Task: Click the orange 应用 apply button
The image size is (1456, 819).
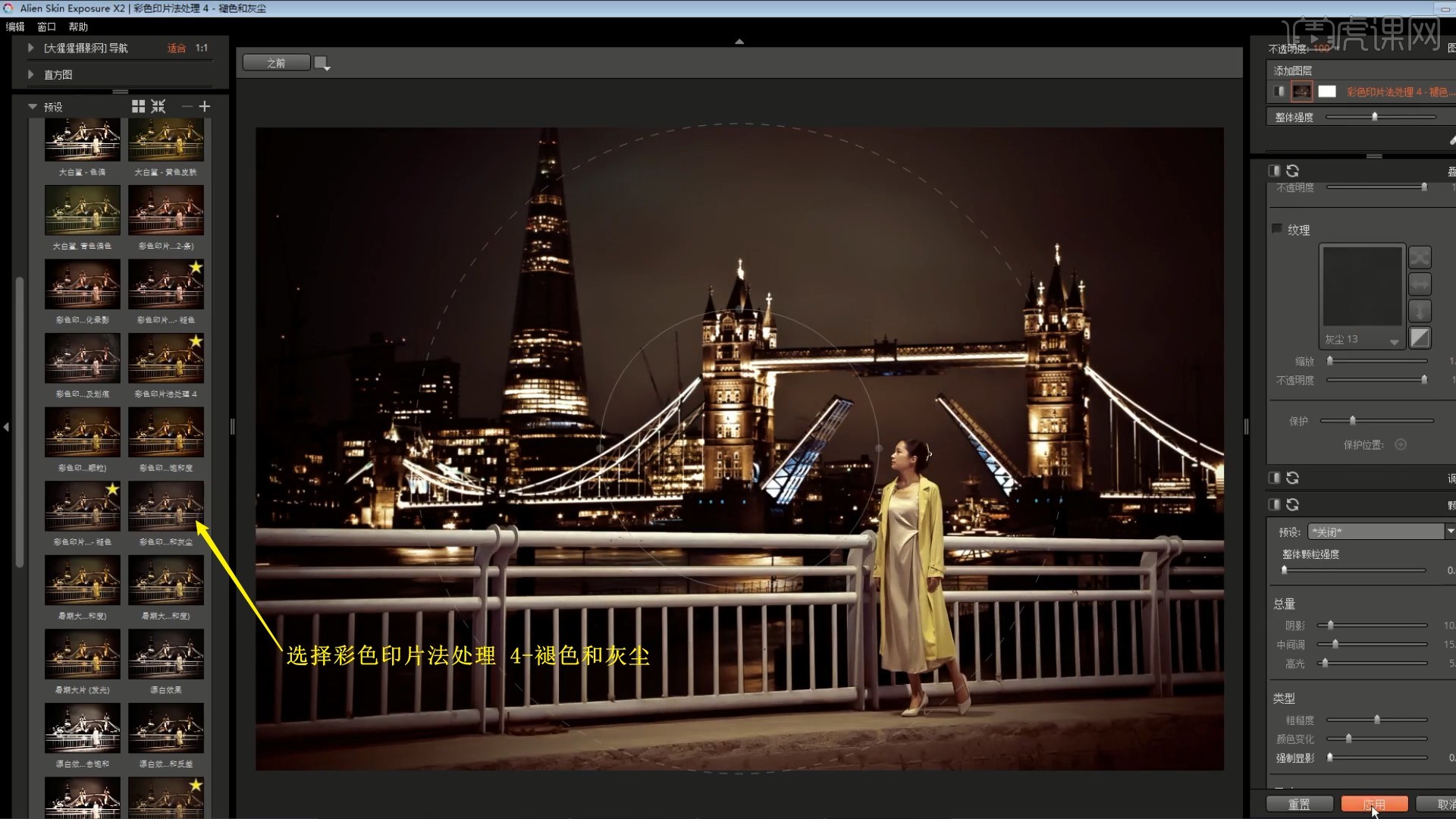Action: pos(1374,805)
